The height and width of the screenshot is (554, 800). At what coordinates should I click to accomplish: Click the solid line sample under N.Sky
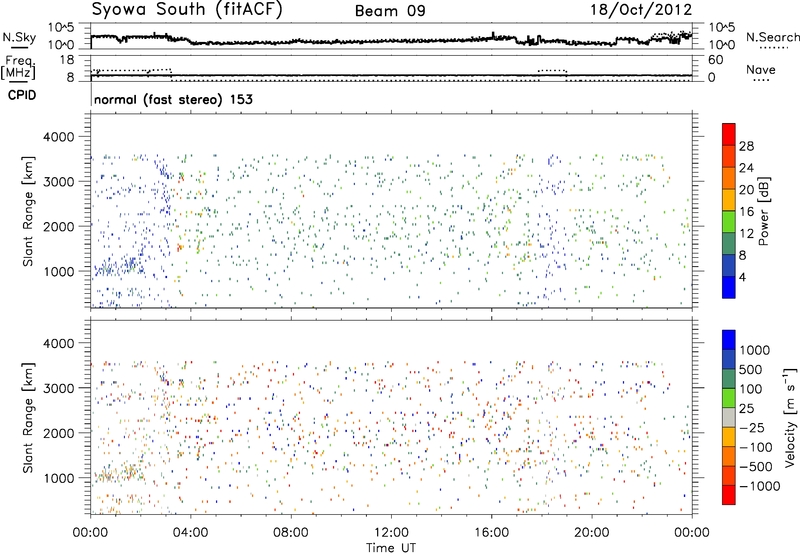click(19, 48)
